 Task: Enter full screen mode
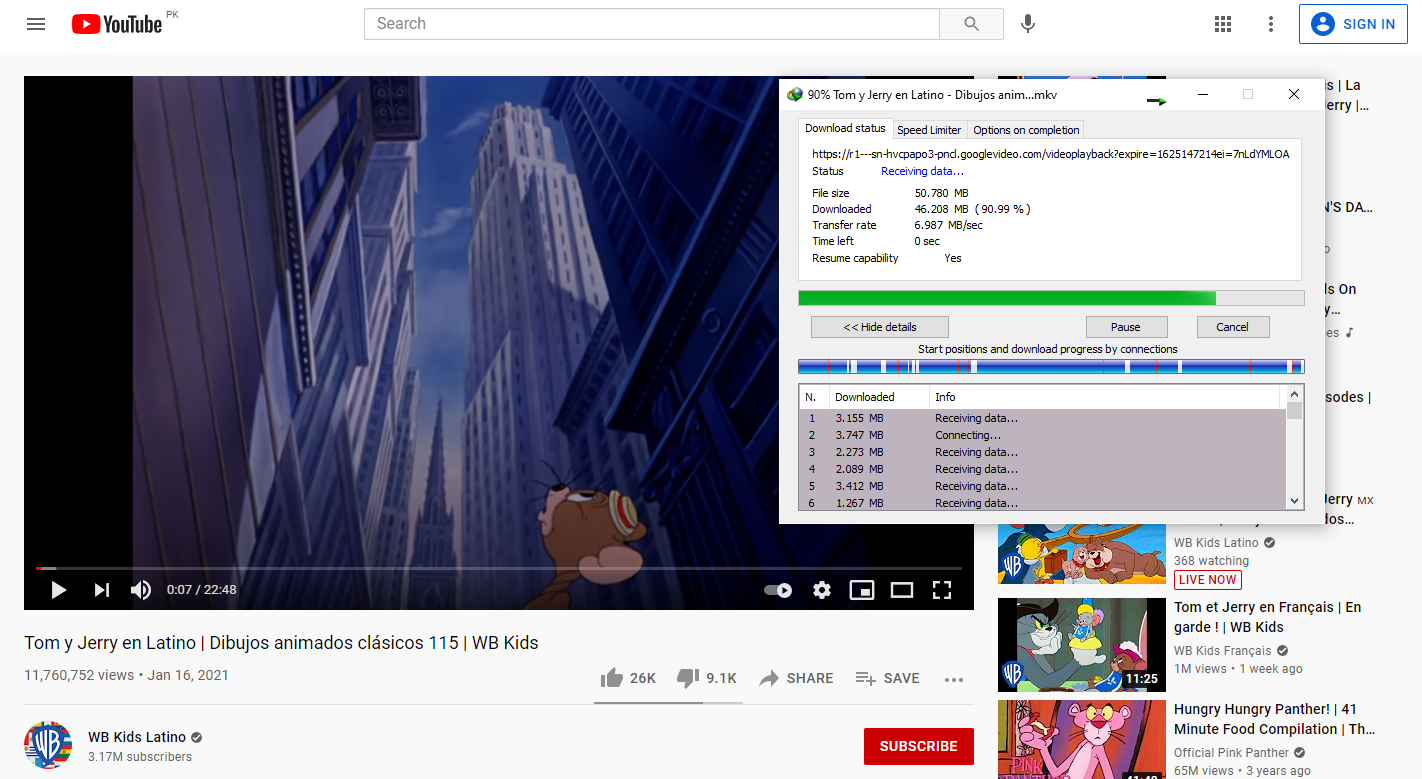point(942,590)
